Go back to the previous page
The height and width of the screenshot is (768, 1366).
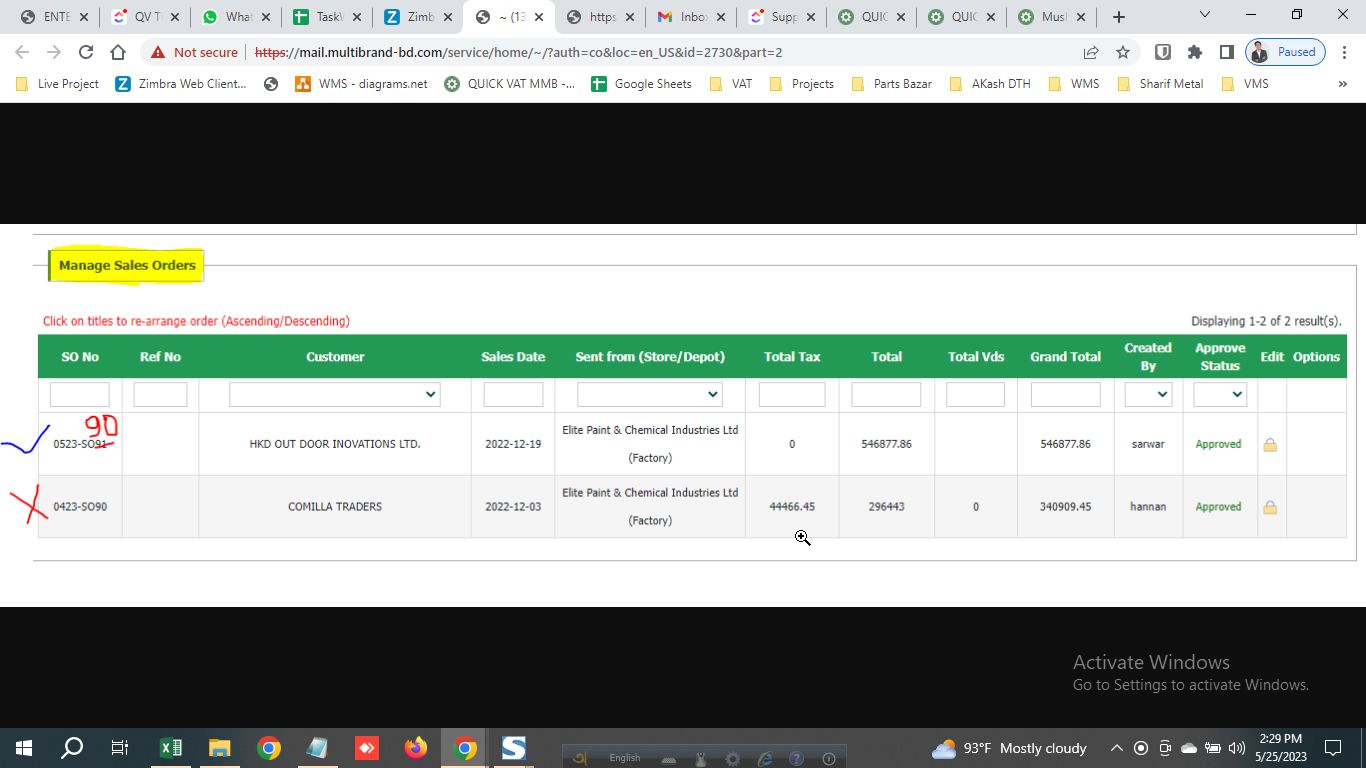click(x=22, y=52)
